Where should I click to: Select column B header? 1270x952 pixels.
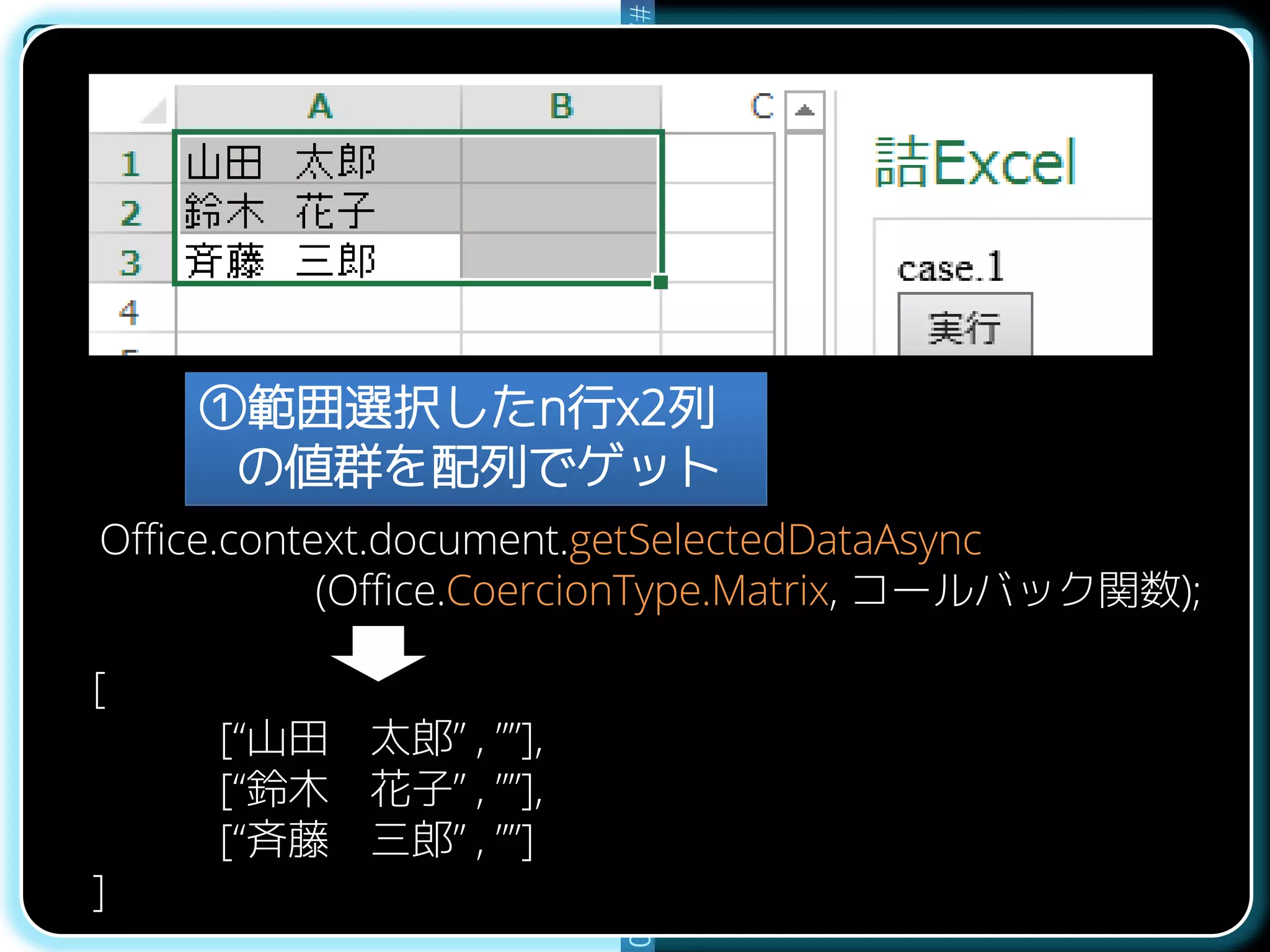click(x=561, y=107)
